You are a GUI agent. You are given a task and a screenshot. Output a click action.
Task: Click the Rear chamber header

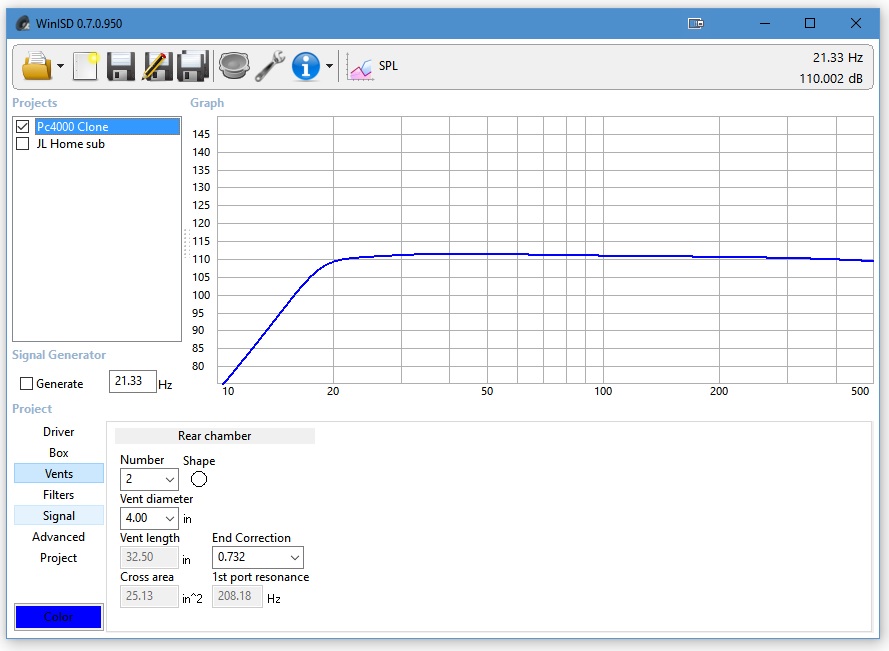point(215,436)
